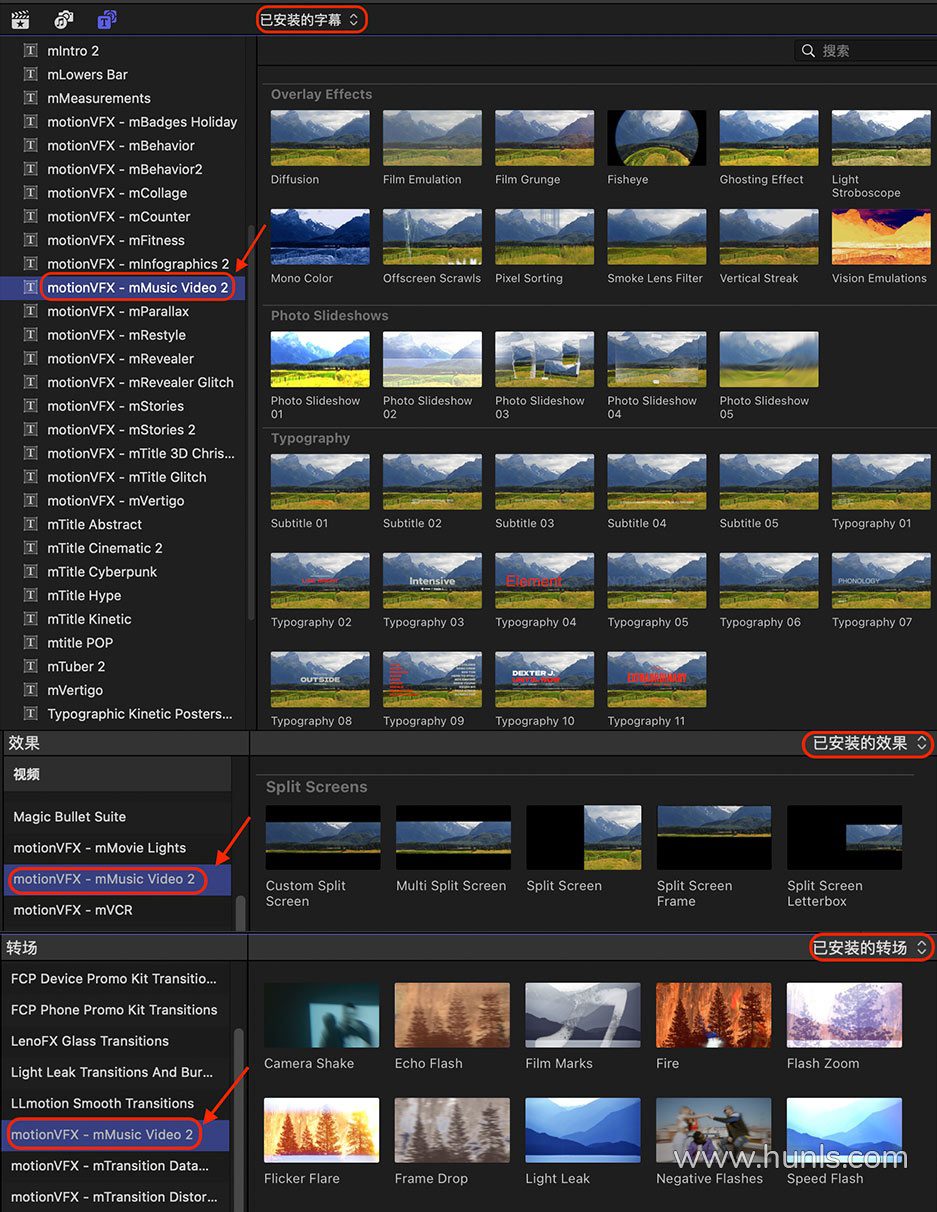Select the Split Screen Letterbox effect thumbnail
The width and height of the screenshot is (937, 1212).
click(844, 837)
